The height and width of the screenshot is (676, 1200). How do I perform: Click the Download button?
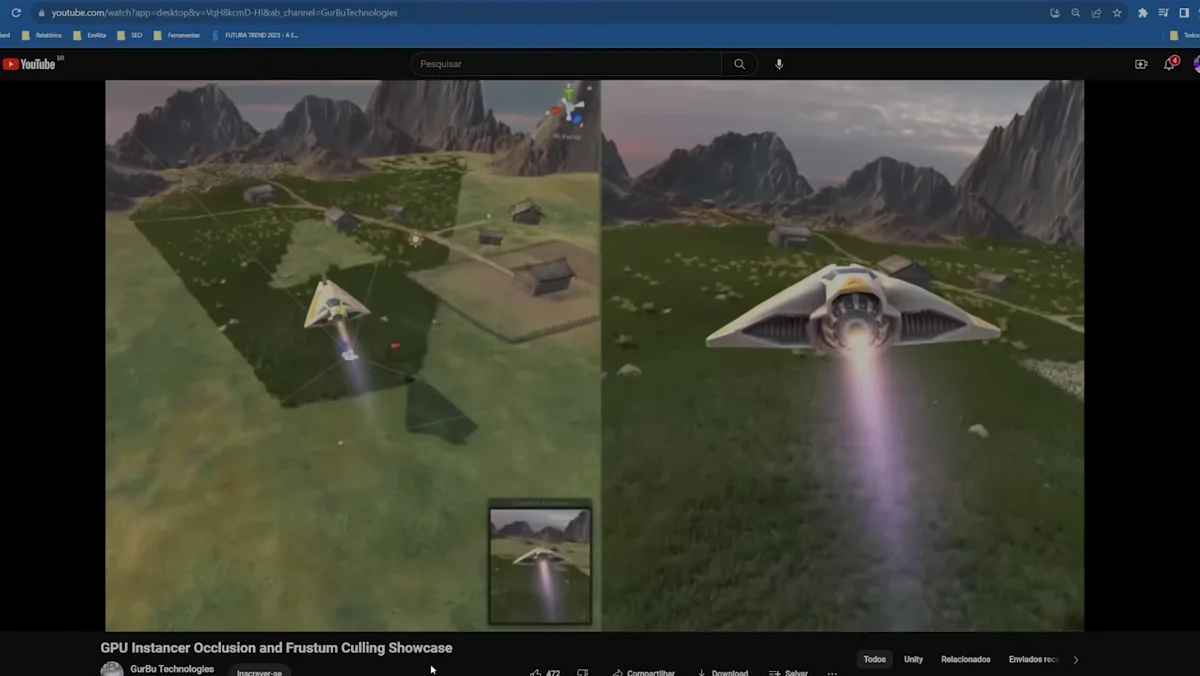click(723, 673)
